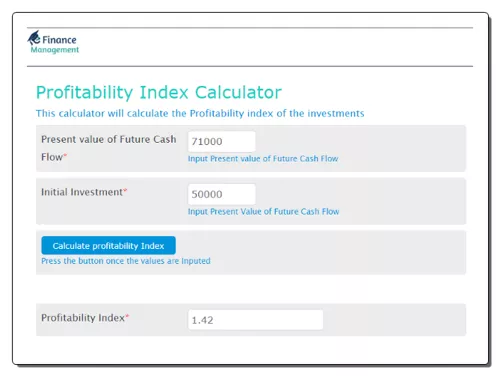The image size is (500, 376).
Task: Click the word Management in the logo
Action: point(55,50)
